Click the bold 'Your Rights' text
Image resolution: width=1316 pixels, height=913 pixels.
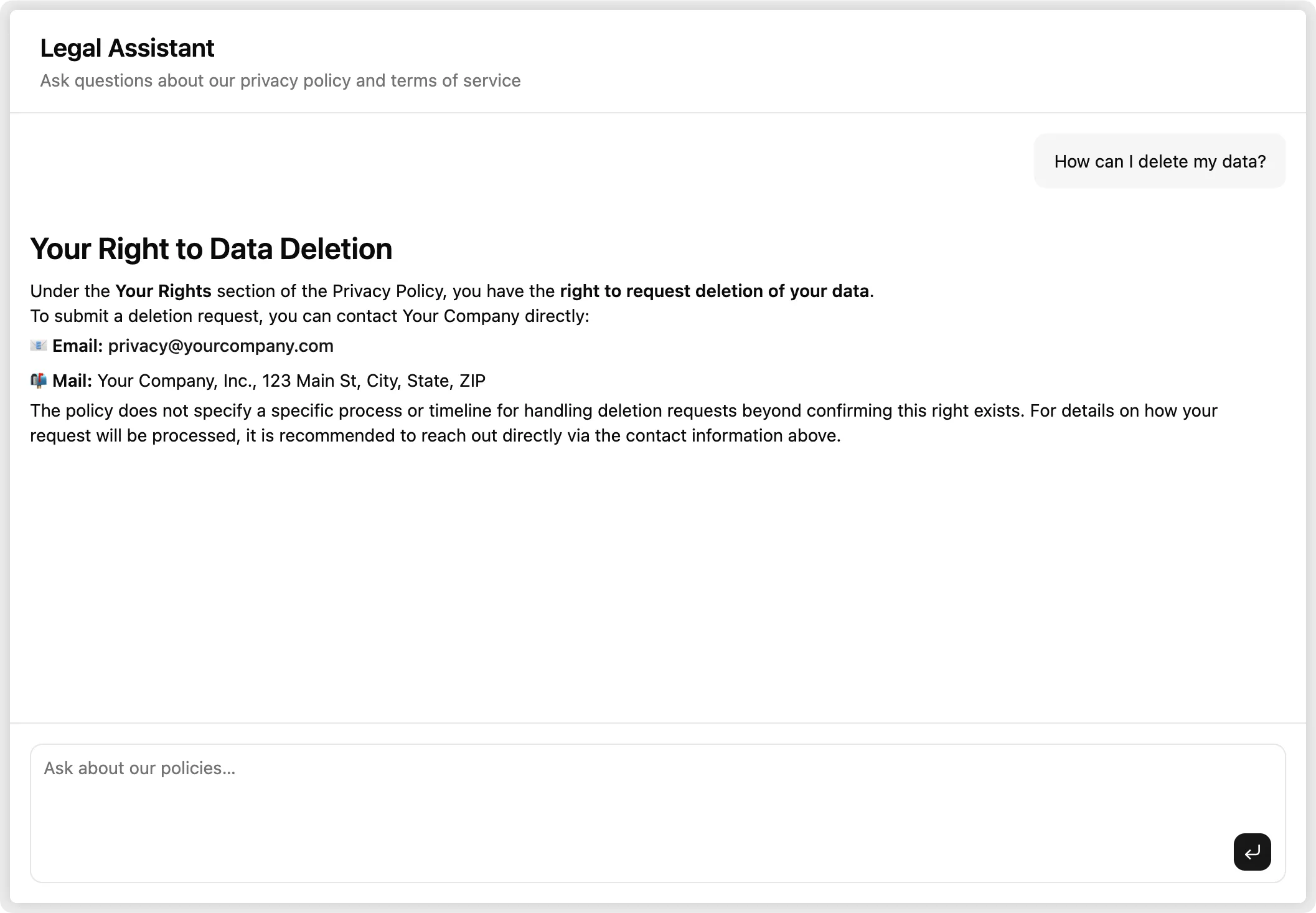[163, 291]
